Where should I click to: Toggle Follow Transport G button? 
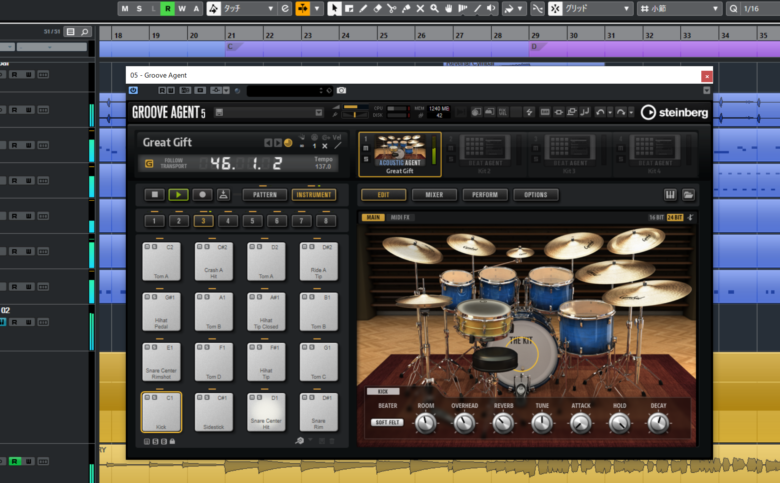[x=149, y=163]
